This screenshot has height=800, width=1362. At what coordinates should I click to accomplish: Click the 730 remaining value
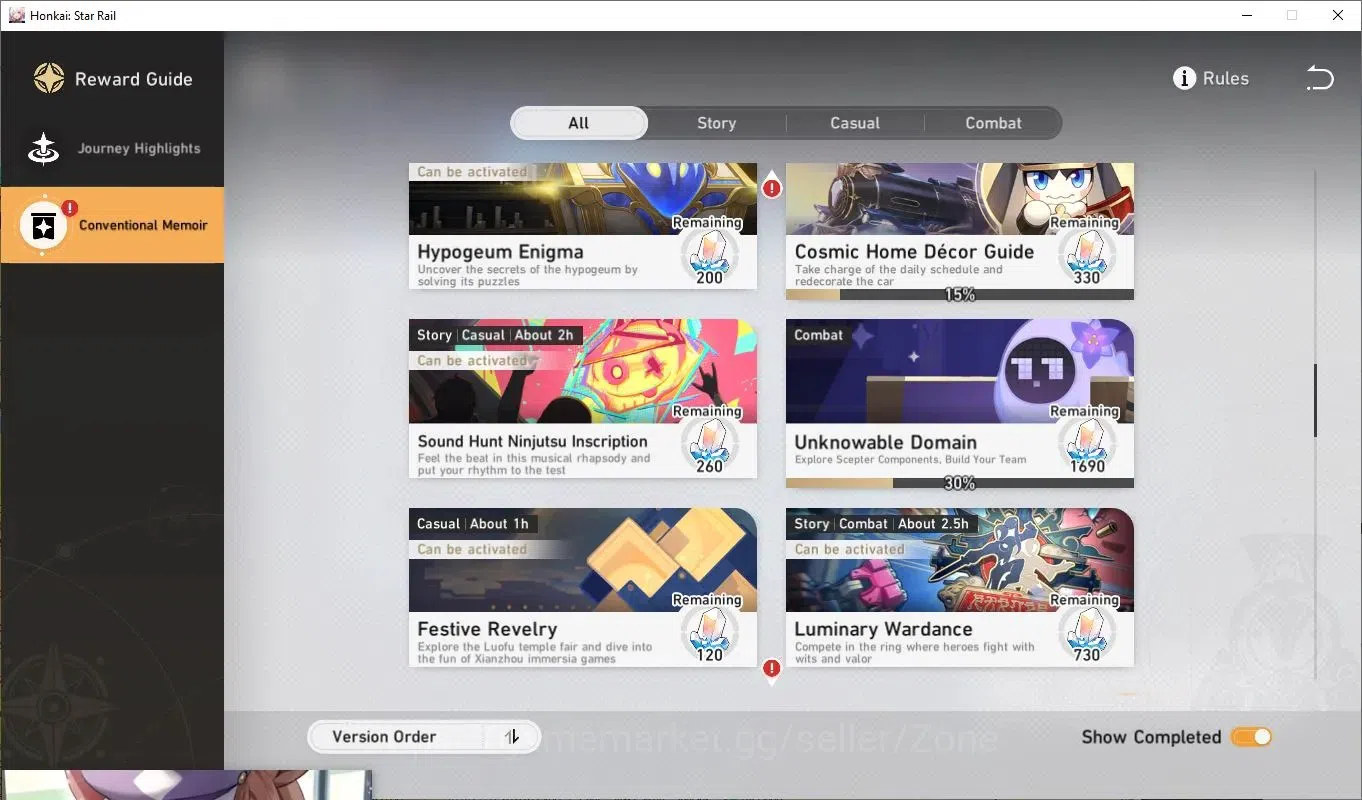(x=1087, y=655)
